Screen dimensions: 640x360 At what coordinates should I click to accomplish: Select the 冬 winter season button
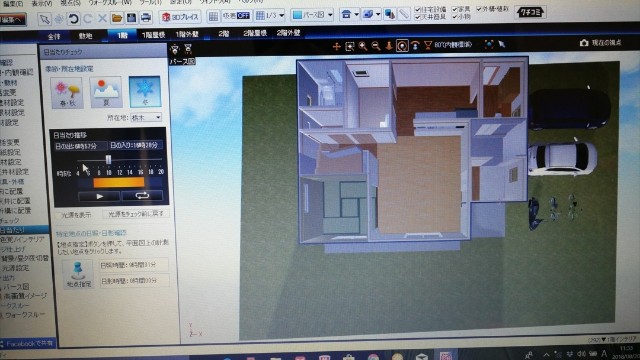tap(145, 91)
